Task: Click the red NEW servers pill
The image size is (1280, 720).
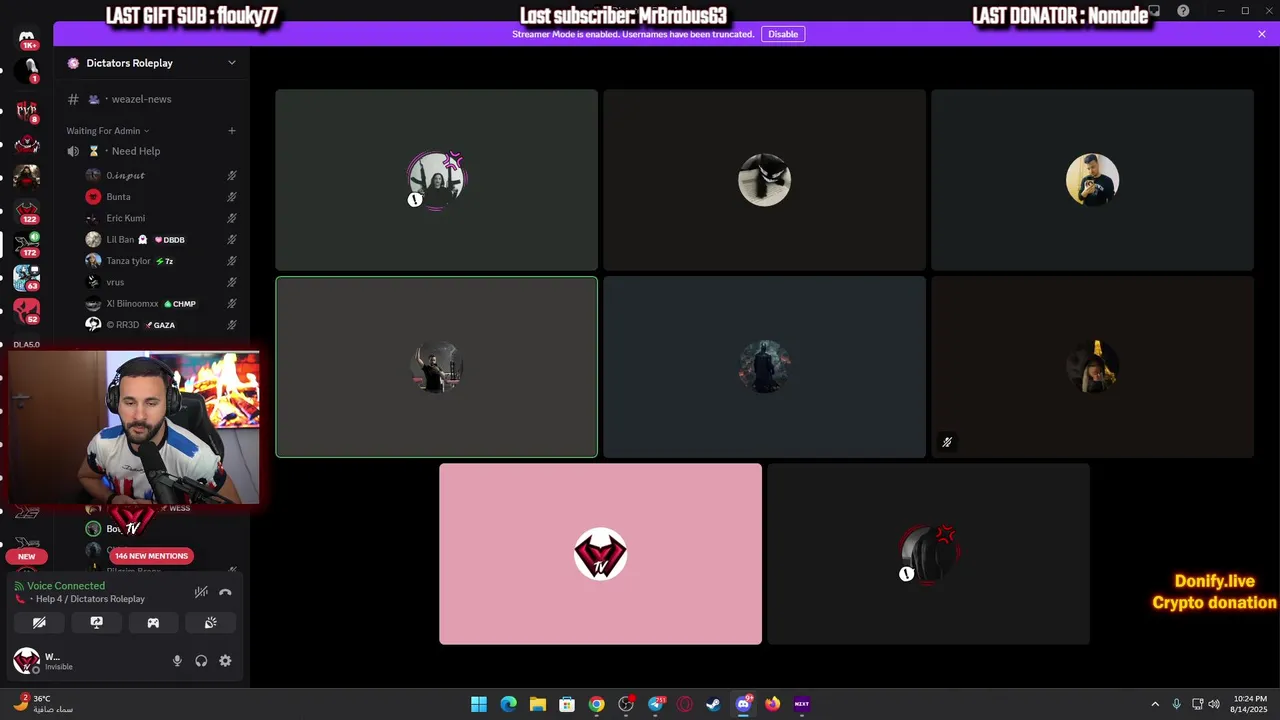Action: (x=27, y=556)
